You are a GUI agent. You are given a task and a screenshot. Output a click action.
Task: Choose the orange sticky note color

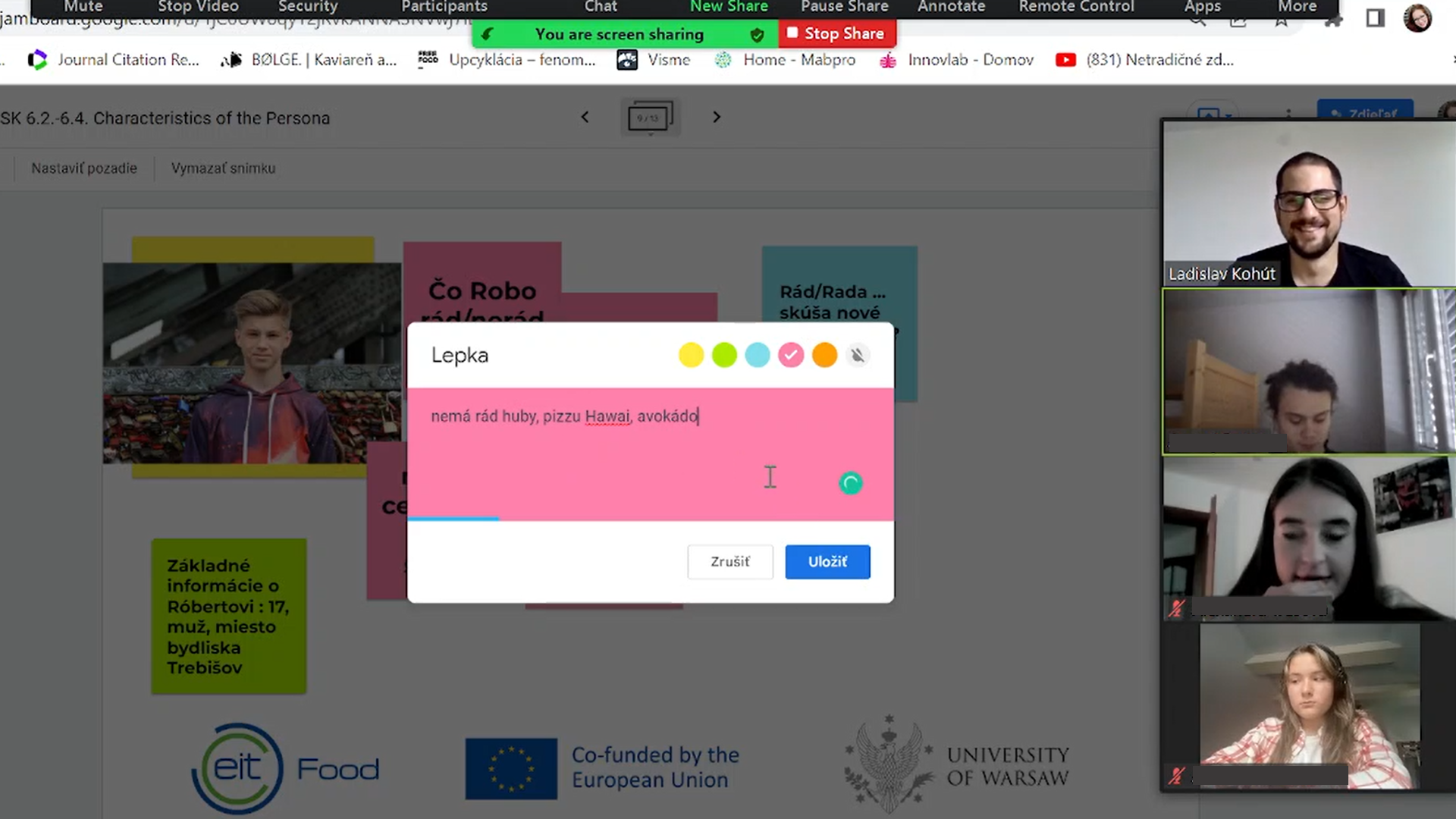(824, 355)
